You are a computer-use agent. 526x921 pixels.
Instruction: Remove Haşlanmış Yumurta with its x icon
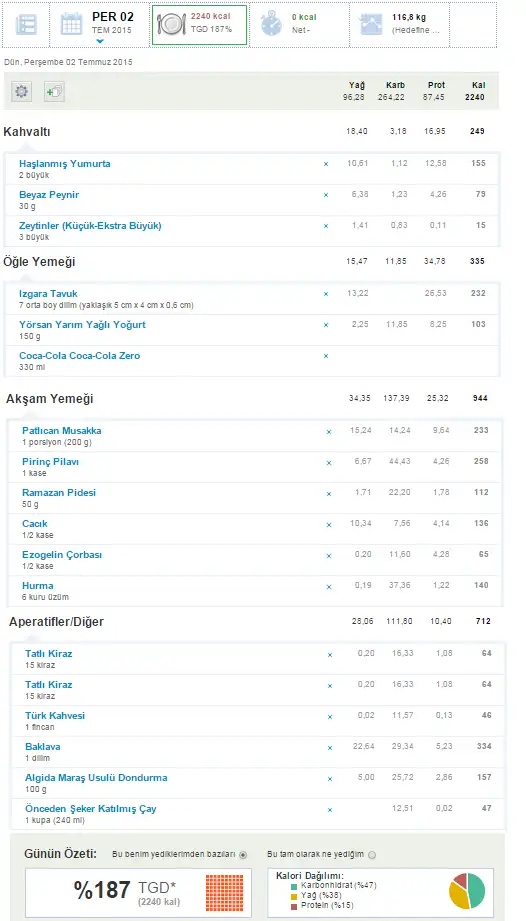click(x=326, y=164)
